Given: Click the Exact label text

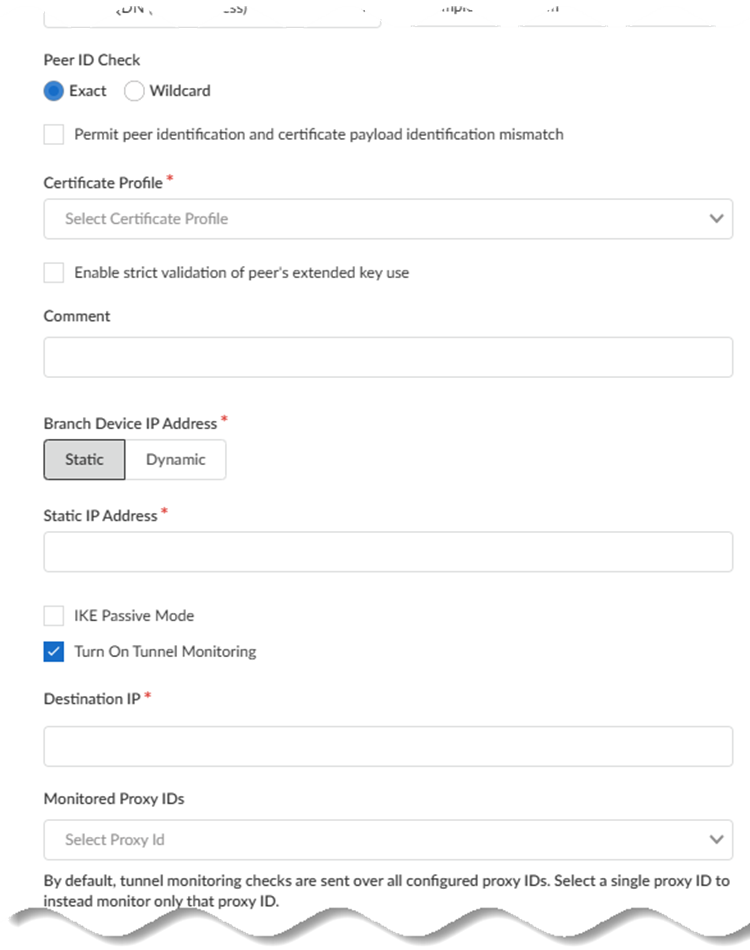Looking at the screenshot, I should pos(88,91).
